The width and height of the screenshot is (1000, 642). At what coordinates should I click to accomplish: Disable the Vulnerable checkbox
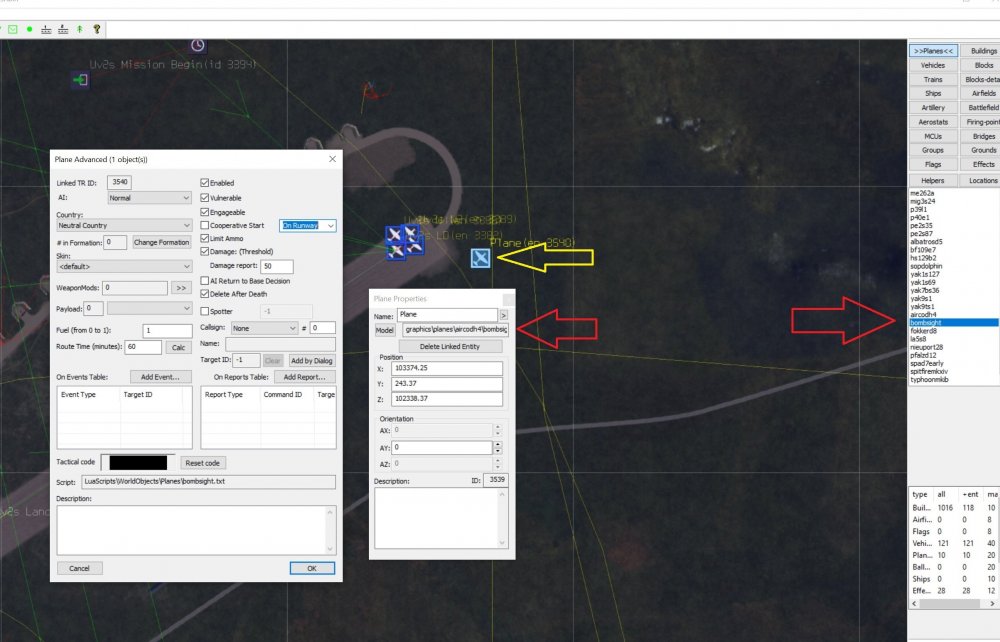tap(205, 198)
